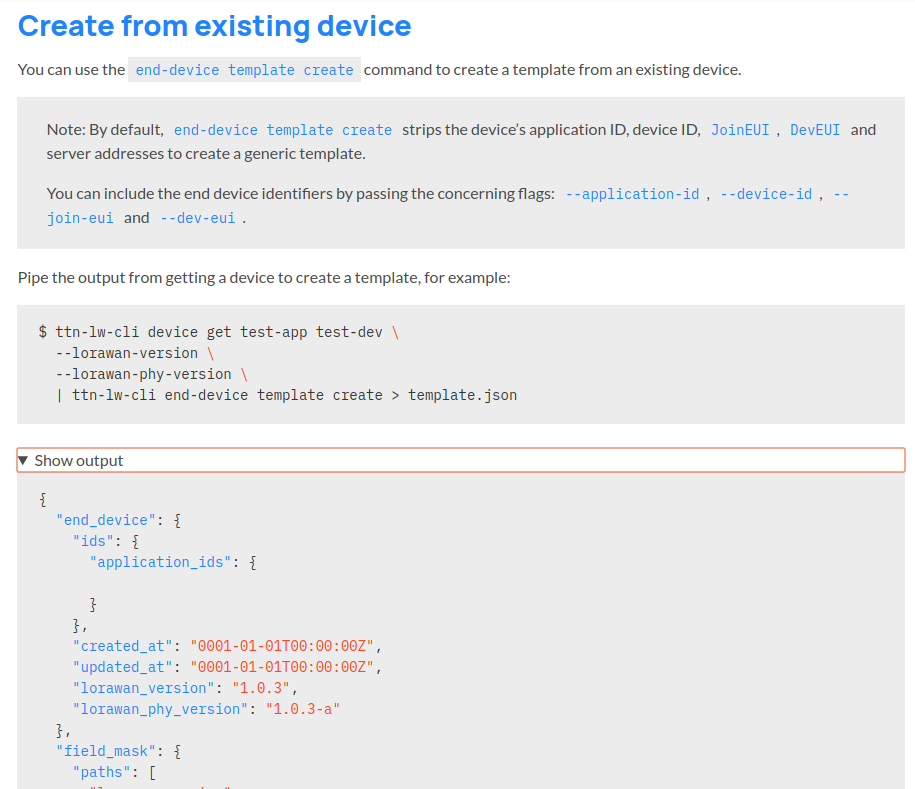Screen dimensions: 915x789
Task: Select the --application-id flag text
Action: pyautogui.click(x=633, y=193)
